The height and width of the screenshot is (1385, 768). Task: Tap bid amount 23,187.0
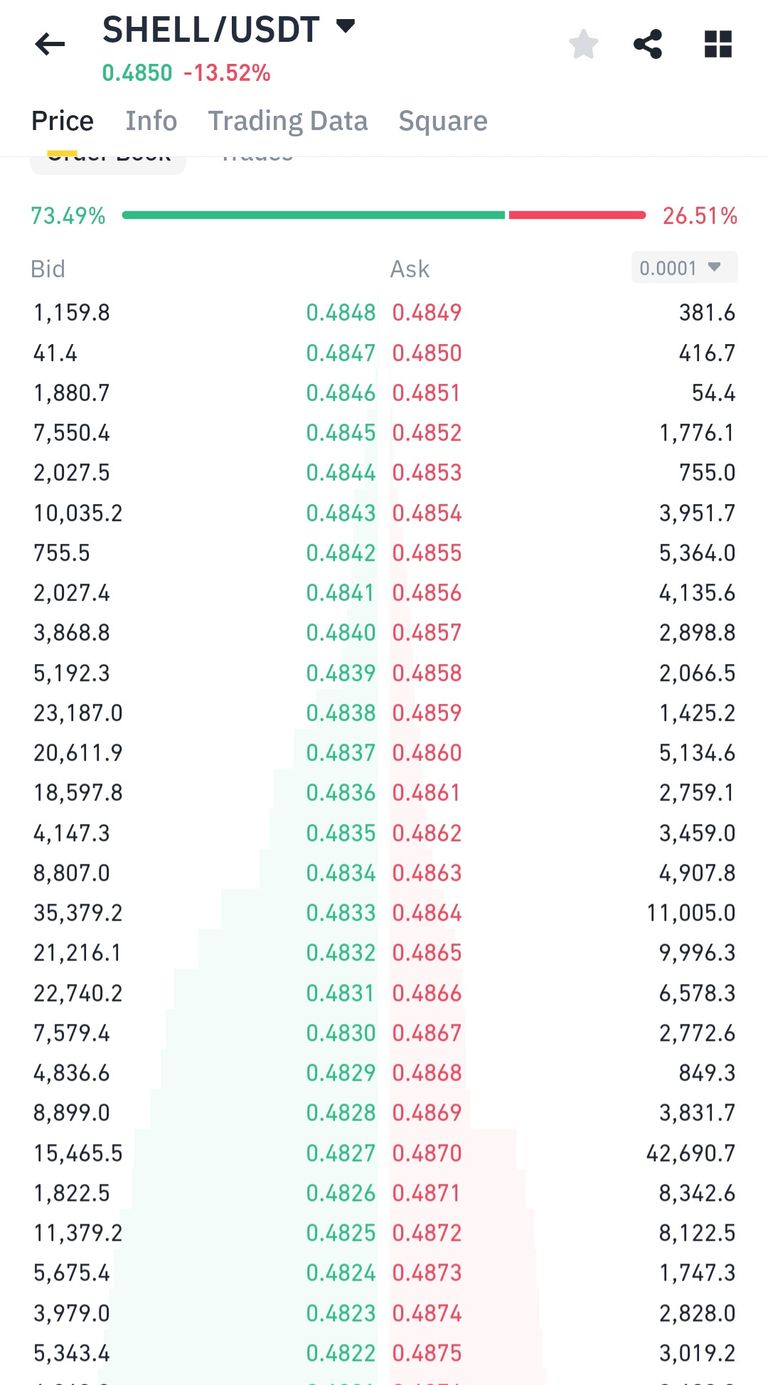click(78, 713)
